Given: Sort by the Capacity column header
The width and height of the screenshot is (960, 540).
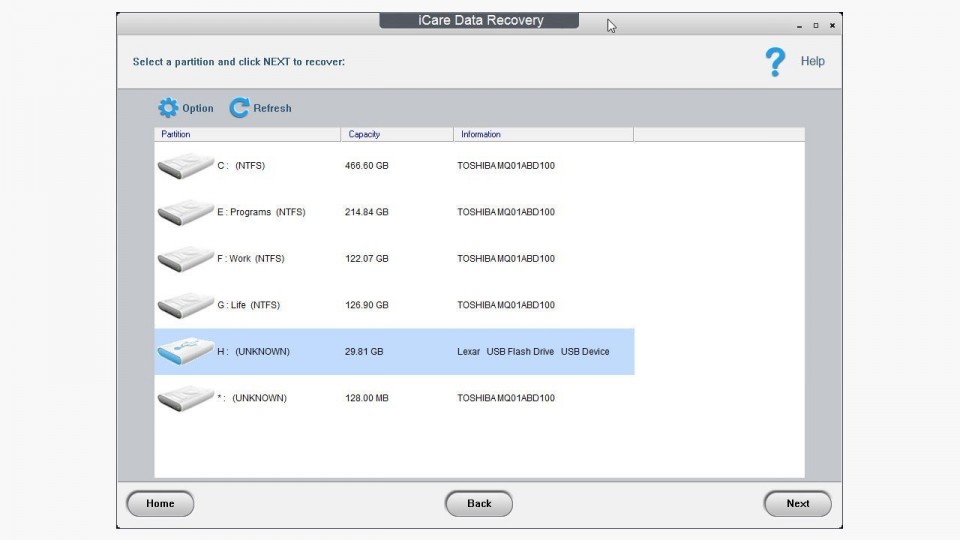Looking at the screenshot, I should click(x=397, y=134).
